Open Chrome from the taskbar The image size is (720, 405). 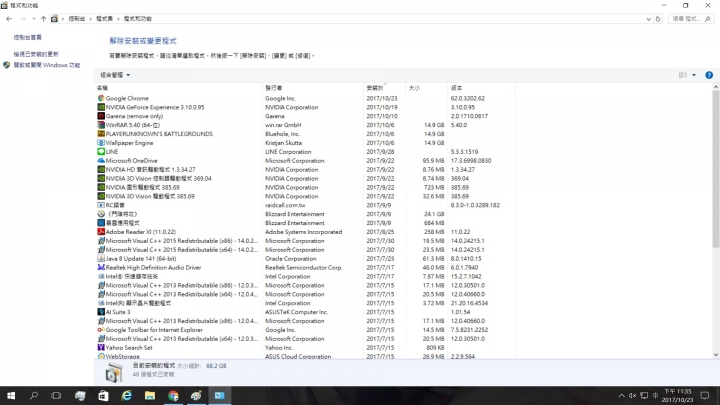click(x=173, y=395)
